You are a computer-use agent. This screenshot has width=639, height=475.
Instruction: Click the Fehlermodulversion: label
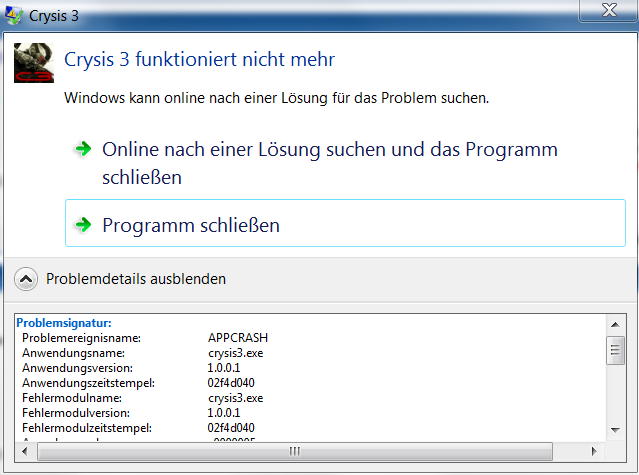pyautogui.click(x=76, y=413)
